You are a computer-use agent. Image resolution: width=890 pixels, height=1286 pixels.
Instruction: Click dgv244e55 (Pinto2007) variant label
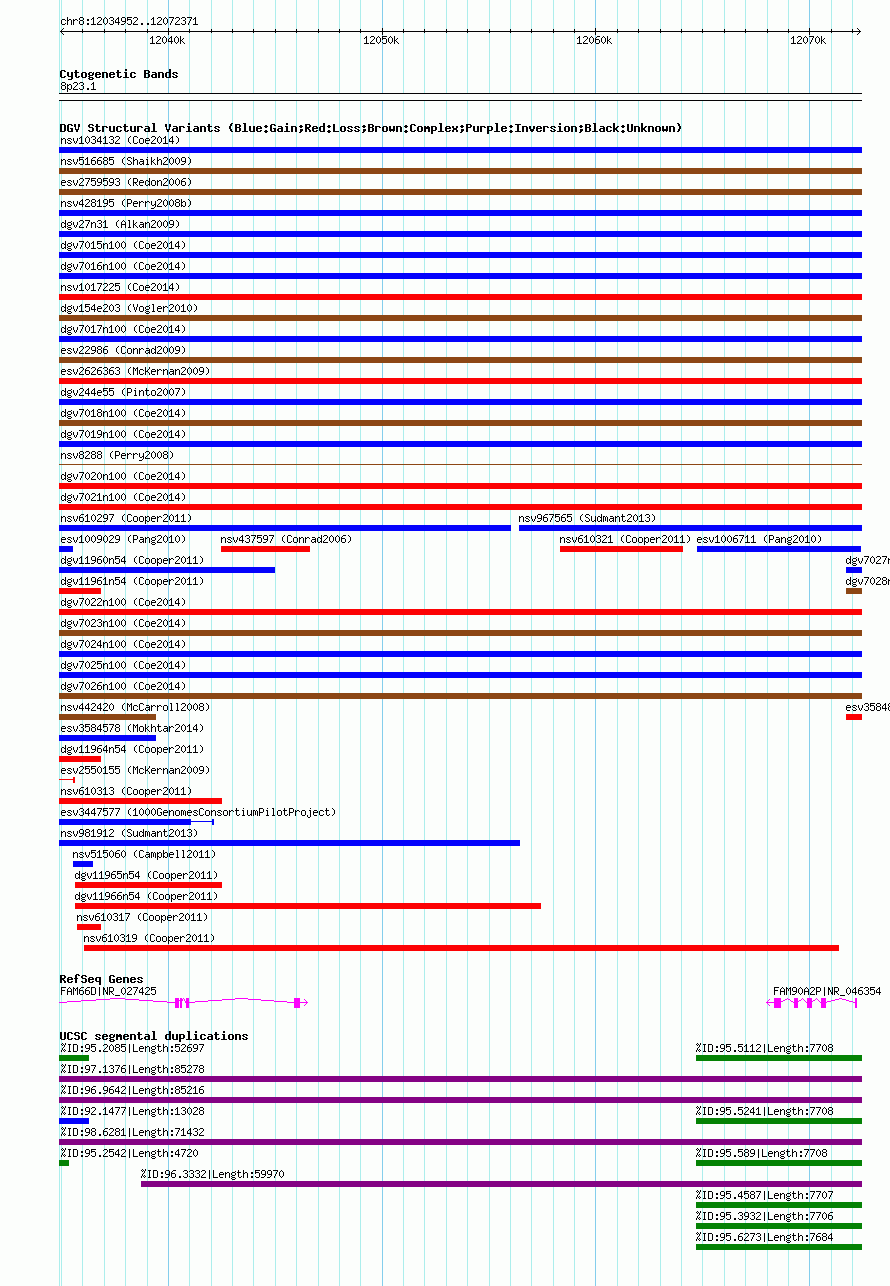(123, 392)
